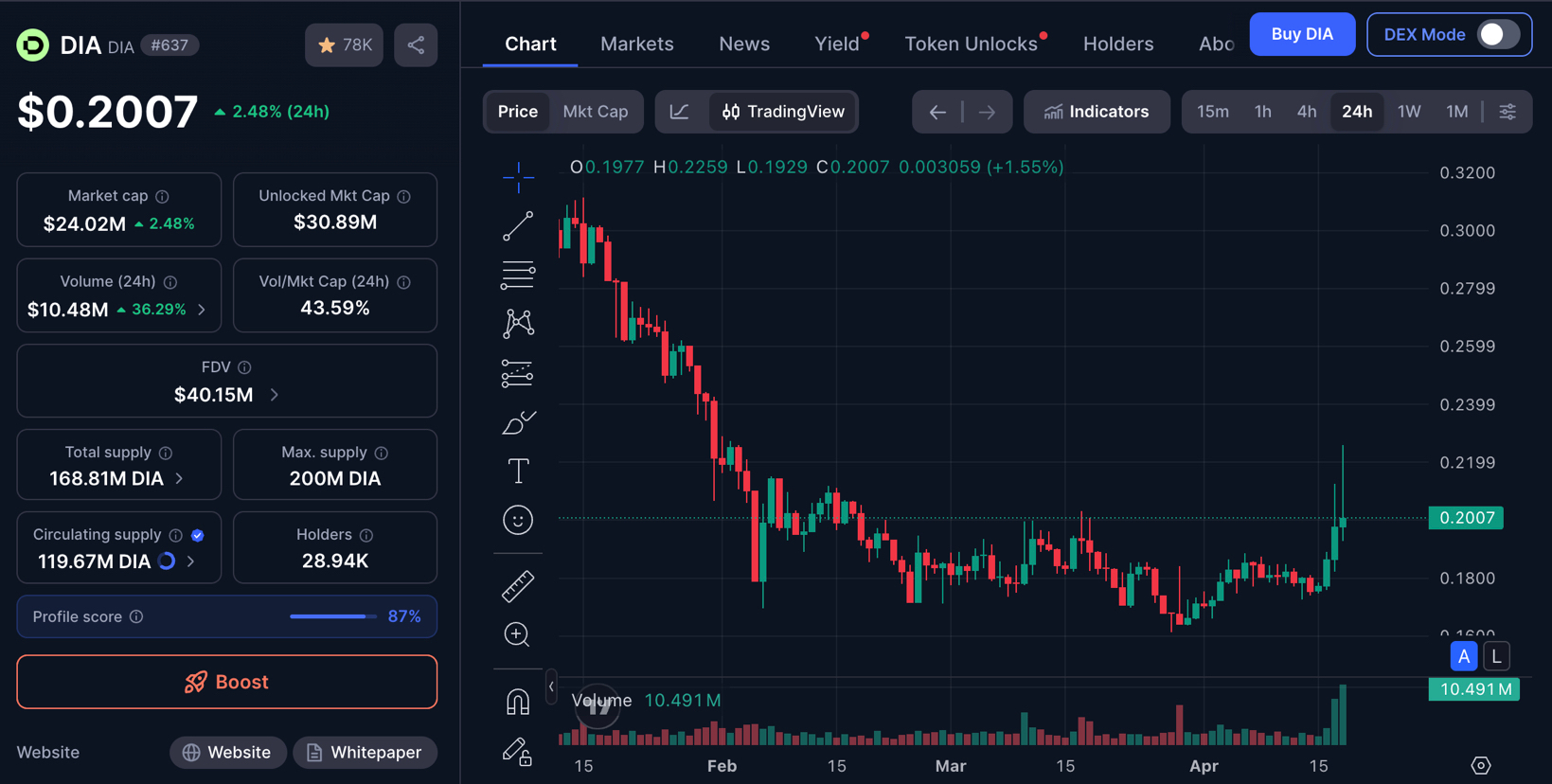Select the text annotation tool
The width and height of the screenshot is (1552, 784).
click(x=518, y=471)
